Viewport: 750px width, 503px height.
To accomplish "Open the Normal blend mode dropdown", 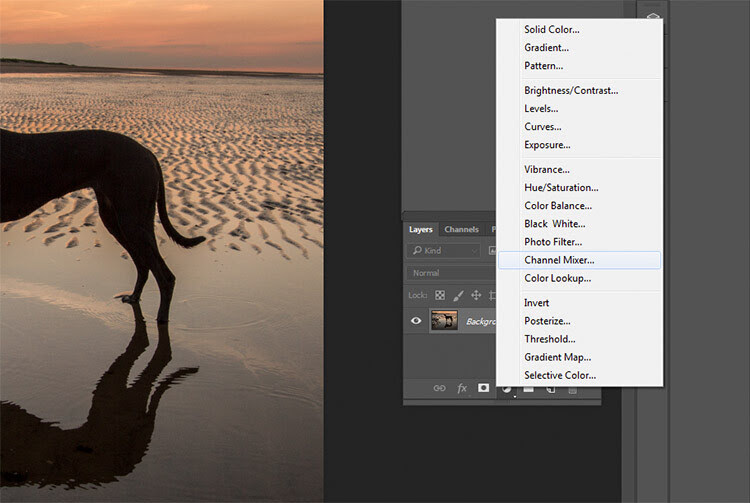I will pyautogui.click(x=451, y=273).
